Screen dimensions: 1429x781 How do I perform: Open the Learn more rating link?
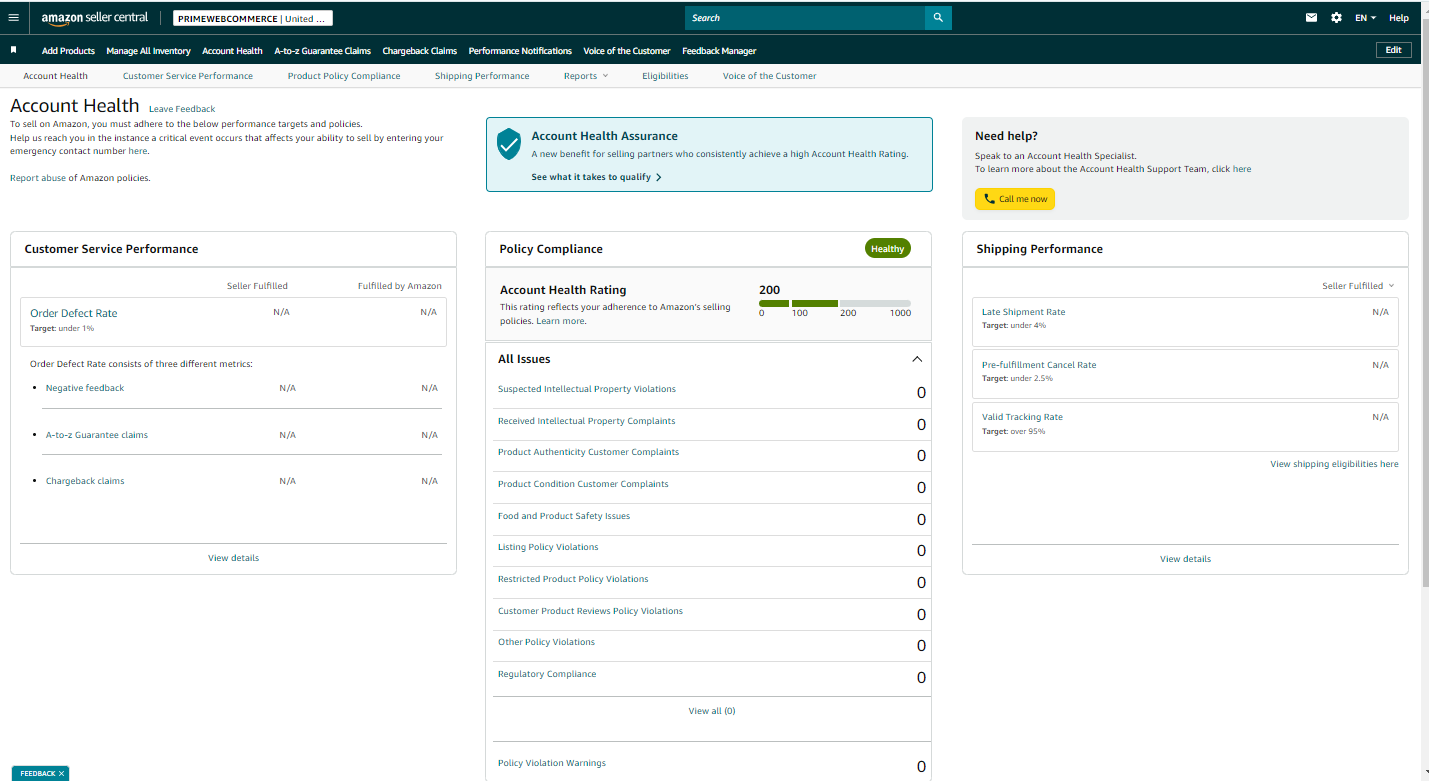[560, 321]
